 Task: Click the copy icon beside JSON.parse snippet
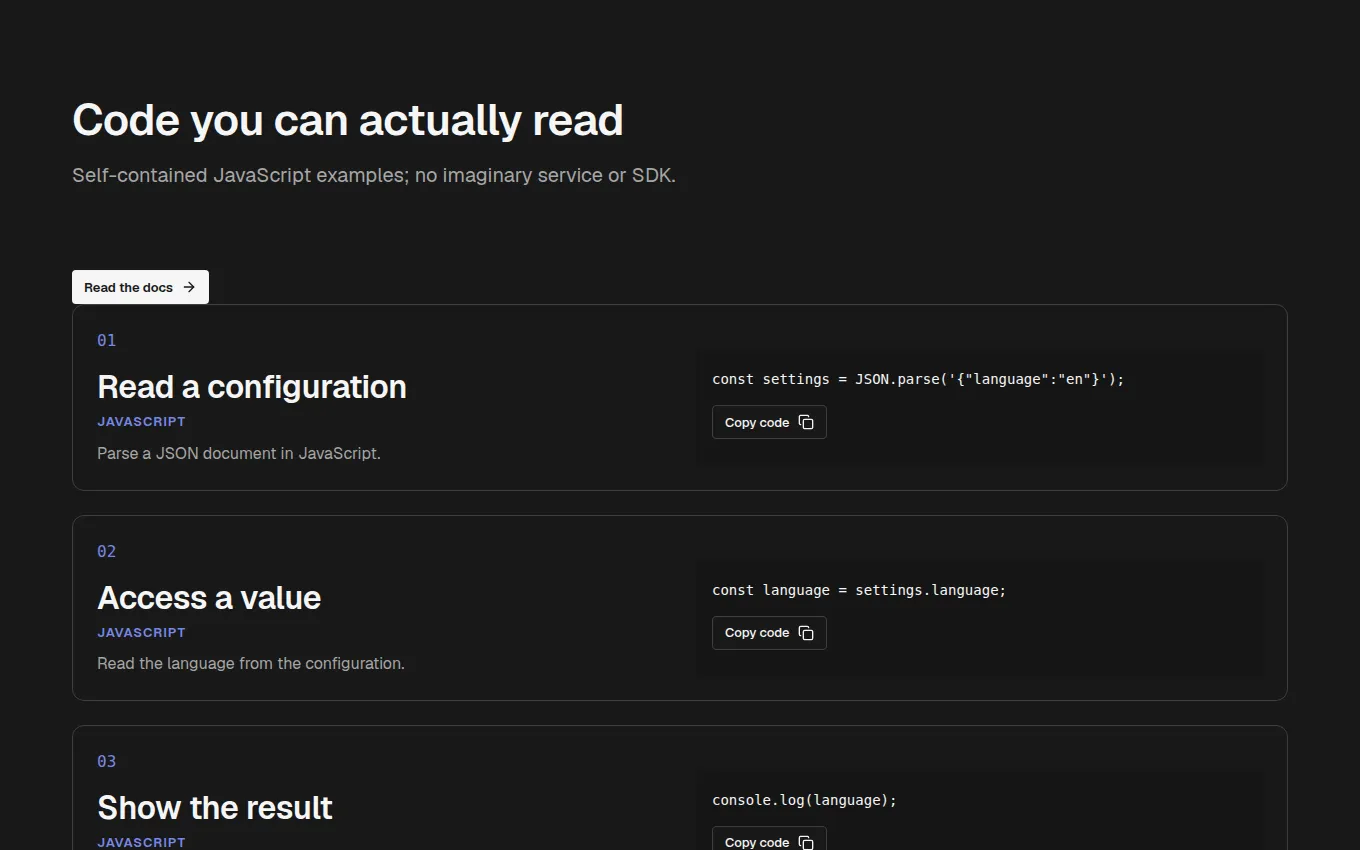(806, 422)
